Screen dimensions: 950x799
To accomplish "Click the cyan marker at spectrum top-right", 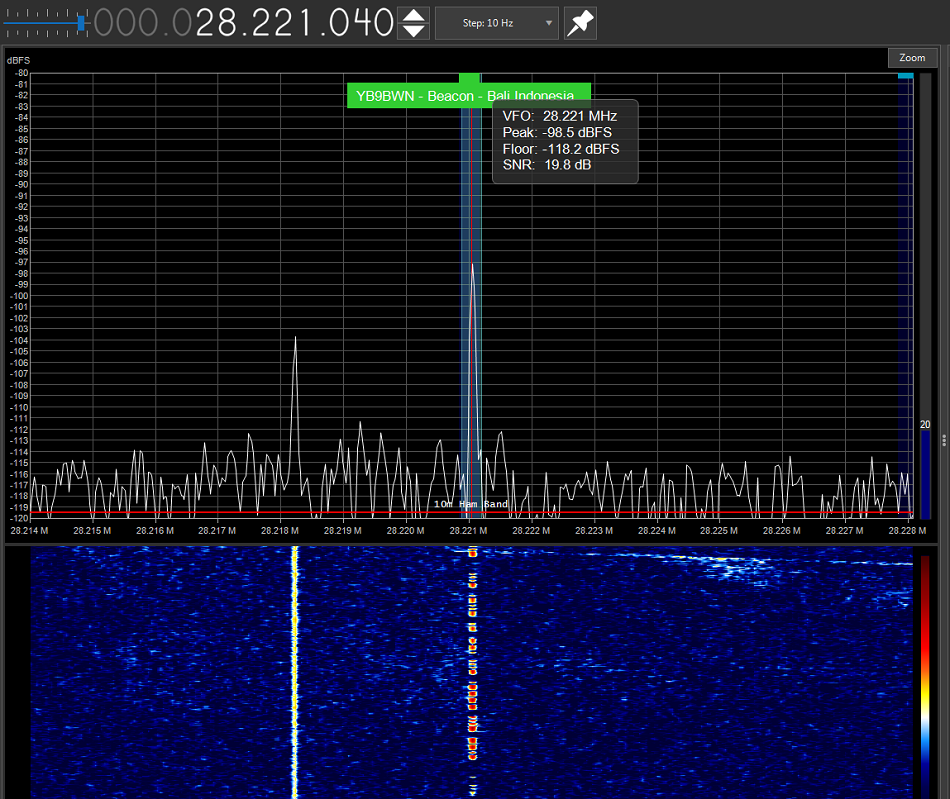I will point(905,76).
